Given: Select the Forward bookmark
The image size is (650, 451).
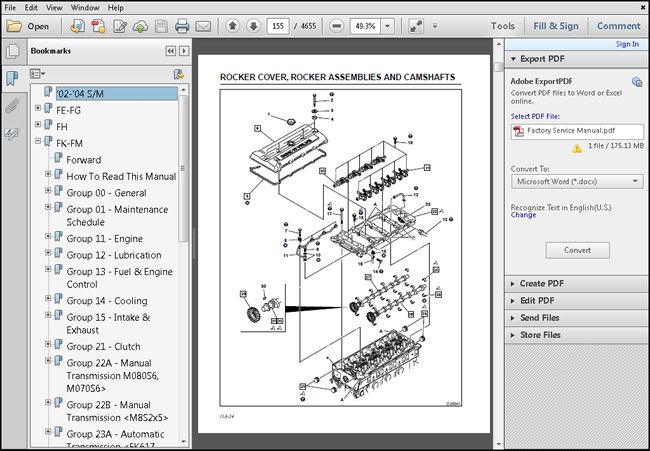Looking at the screenshot, I should tap(83, 160).
